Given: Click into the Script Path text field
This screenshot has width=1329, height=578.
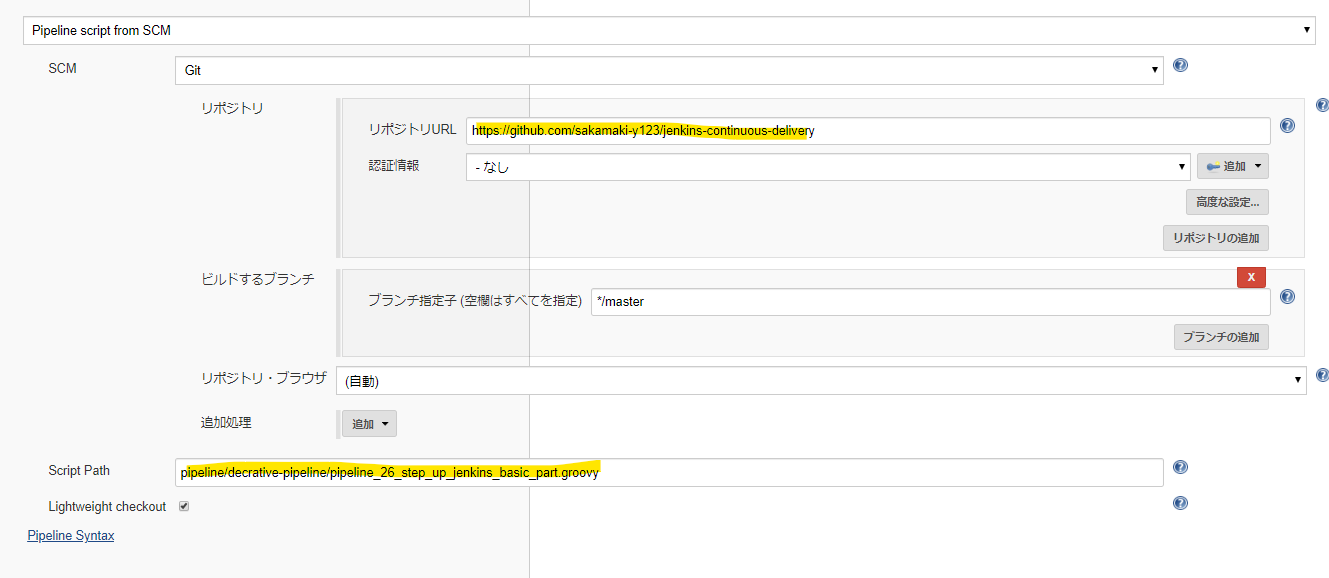Looking at the screenshot, I should (x=668, y=472).
